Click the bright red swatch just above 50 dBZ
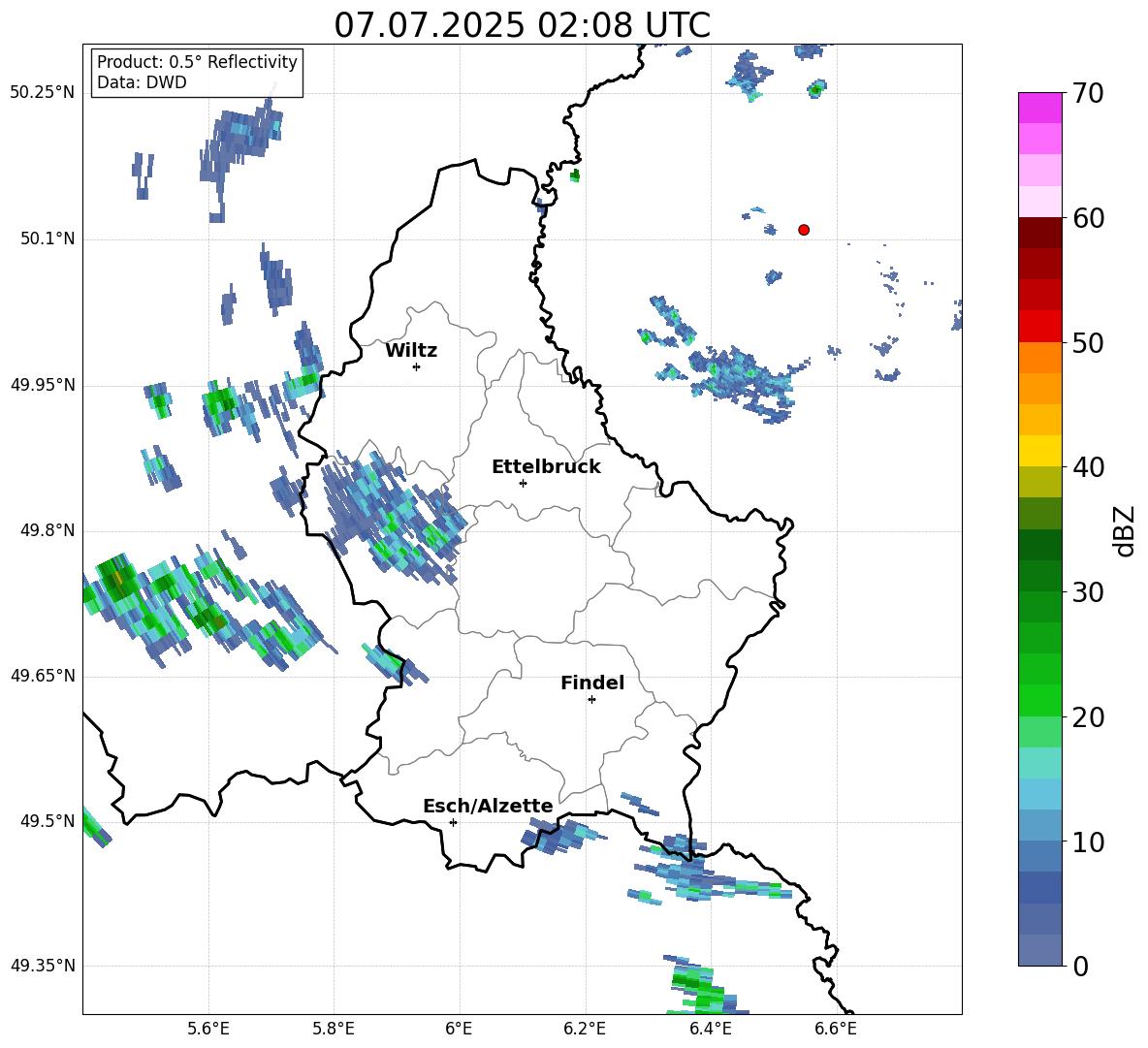Image resolution: width=1148 pixels, height=1048 pixels. pos(1039,327)
